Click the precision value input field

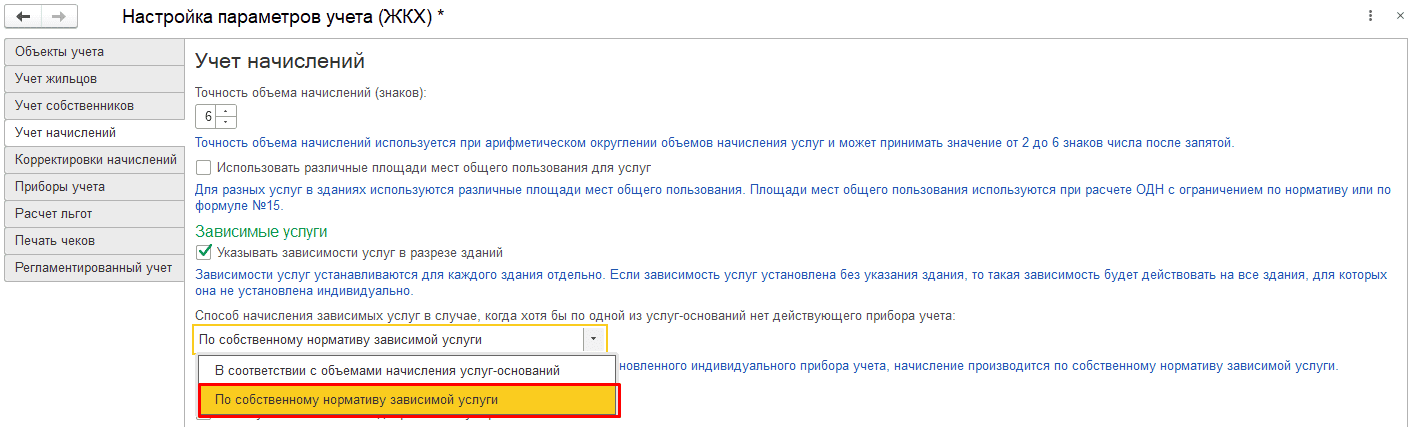207,116
